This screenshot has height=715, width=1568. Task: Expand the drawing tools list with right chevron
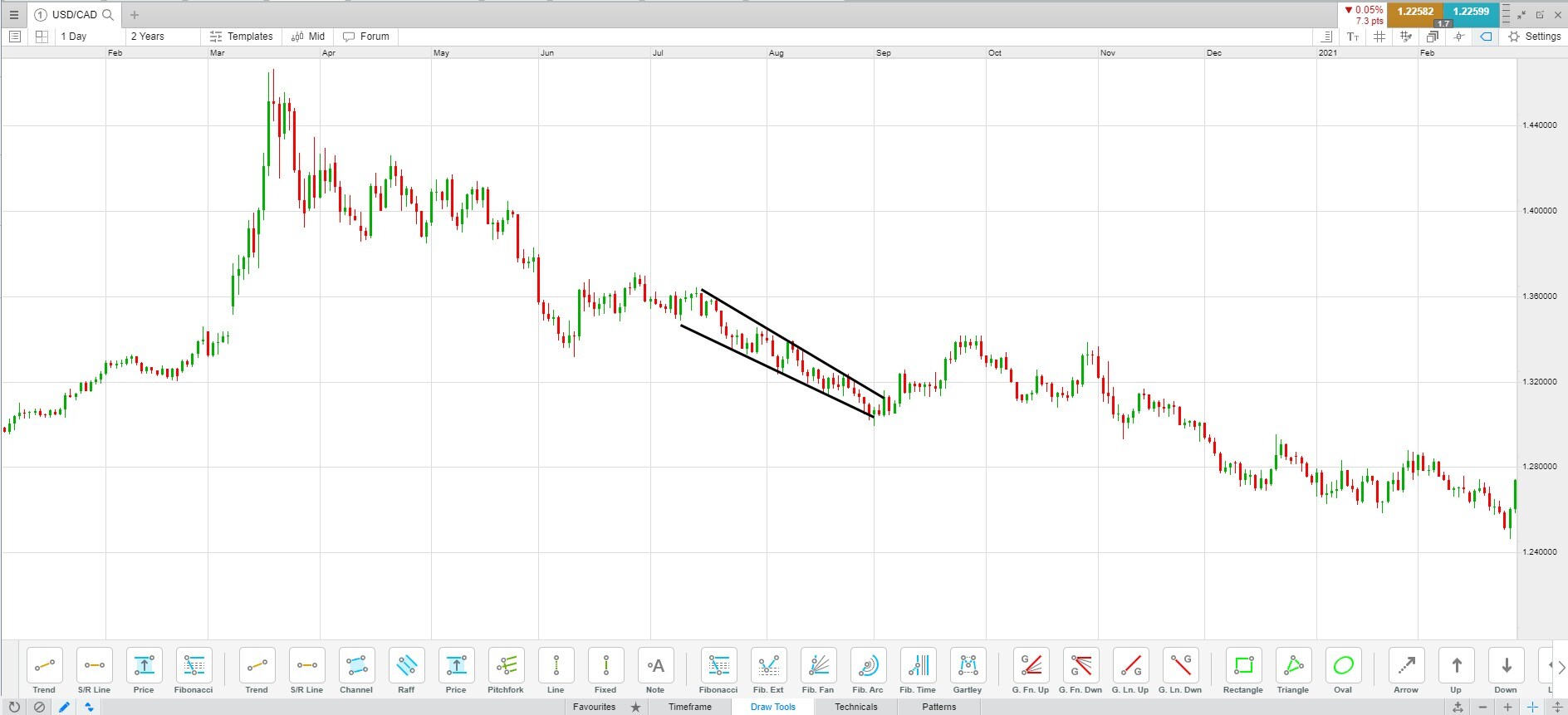[1561, 667]
